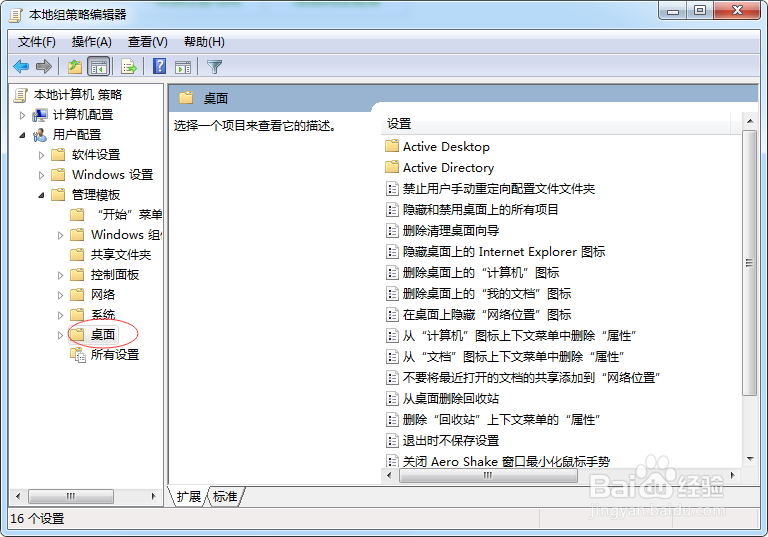
Task: Switch to the 扩展 tab
Action: 189,496
